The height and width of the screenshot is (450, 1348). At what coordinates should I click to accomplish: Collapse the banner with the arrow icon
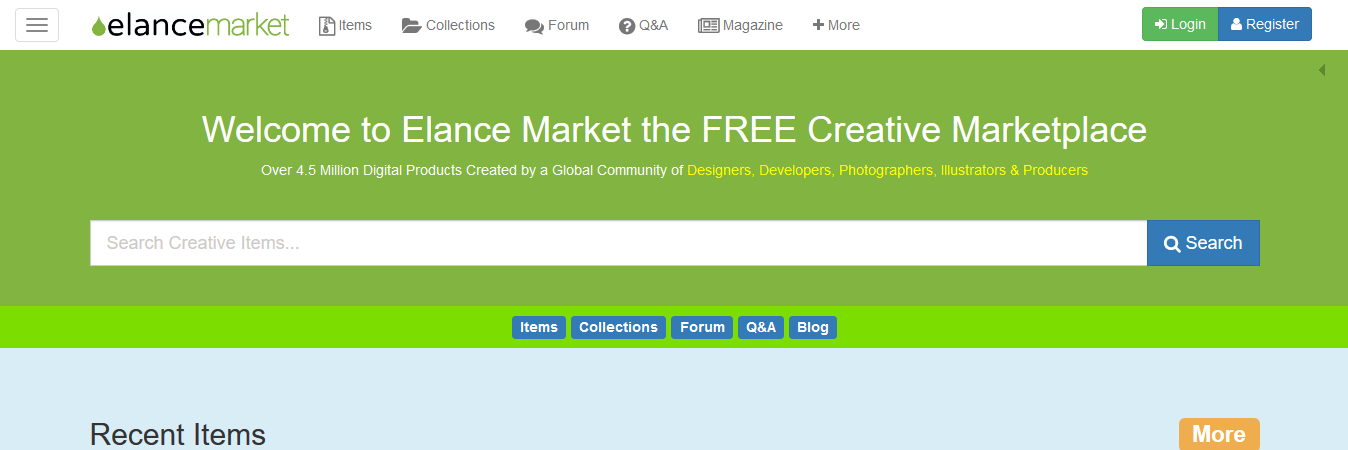coord(1322,70)
